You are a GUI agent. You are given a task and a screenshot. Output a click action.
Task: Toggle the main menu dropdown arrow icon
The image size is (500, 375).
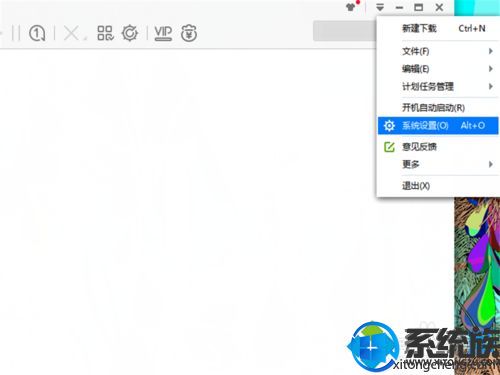(380, 7)
